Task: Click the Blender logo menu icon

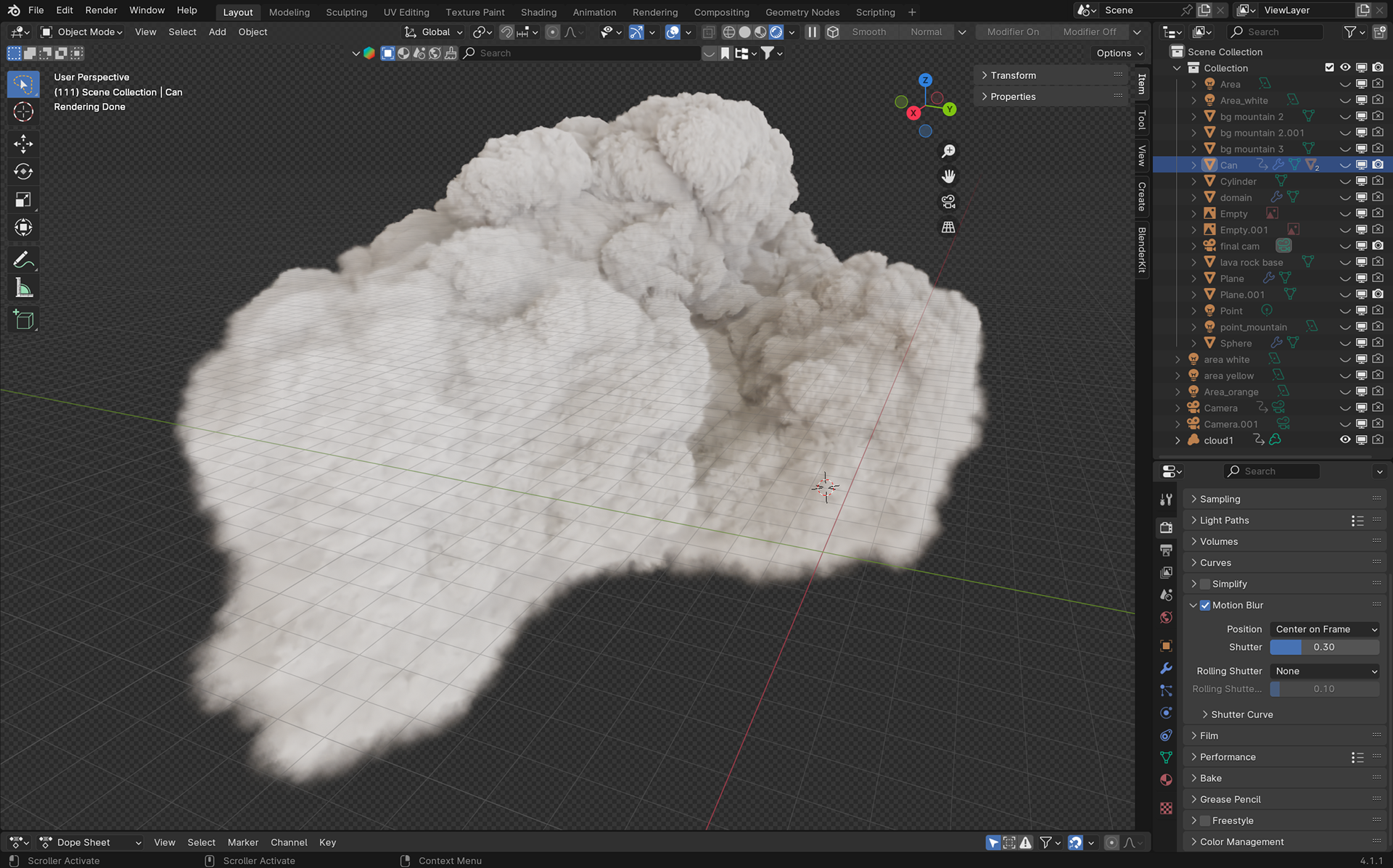Action: (14, 10)
